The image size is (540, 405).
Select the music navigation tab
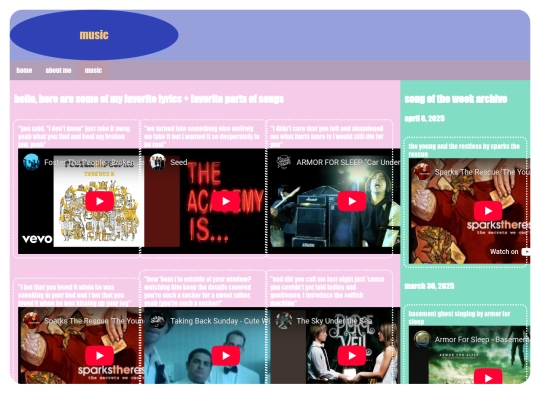click(x=93, y=70)
